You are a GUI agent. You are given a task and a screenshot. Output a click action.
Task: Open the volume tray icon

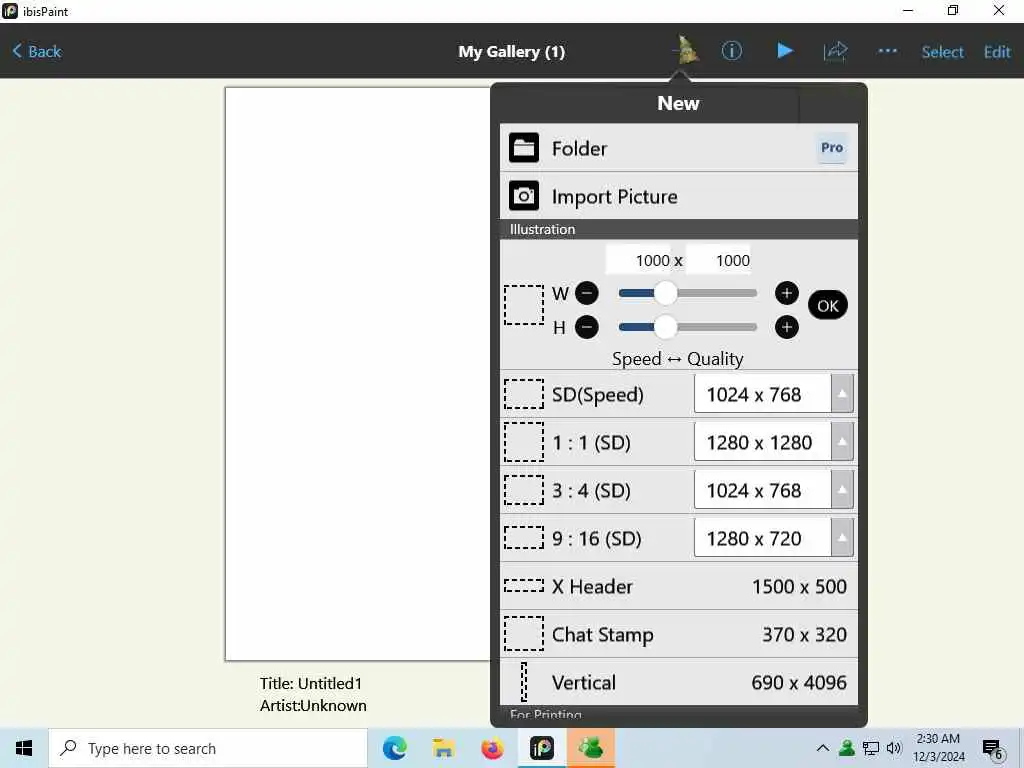[x=894, y=748]
